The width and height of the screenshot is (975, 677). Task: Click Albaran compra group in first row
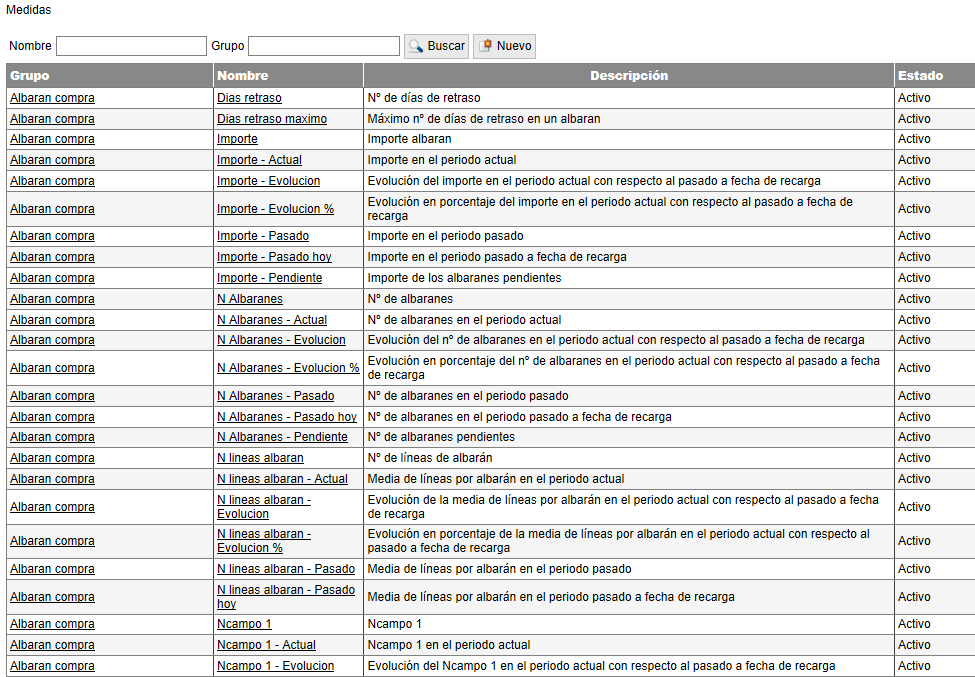pyautogui.click(x=52, y=98)
